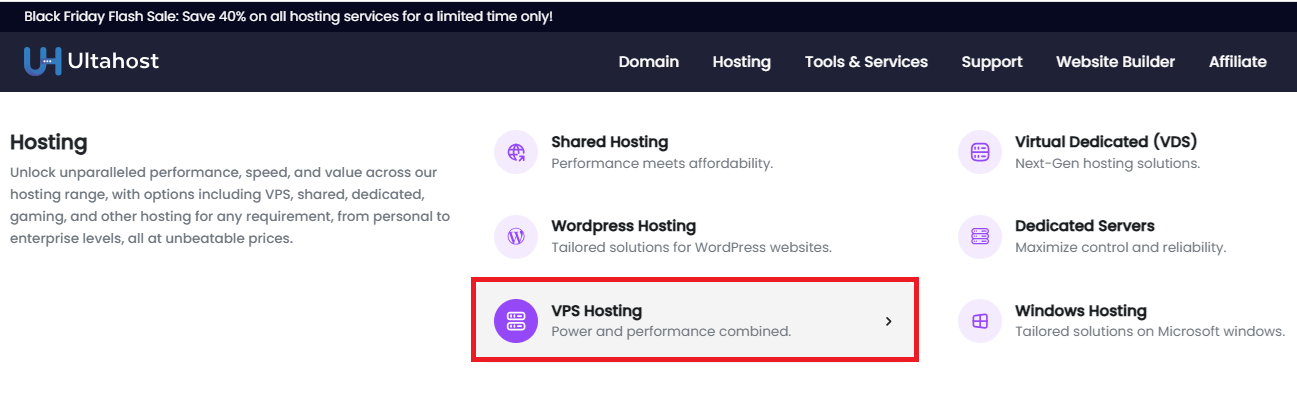
Task: Open the Tools & Services menu
Action: pos(866,62)
